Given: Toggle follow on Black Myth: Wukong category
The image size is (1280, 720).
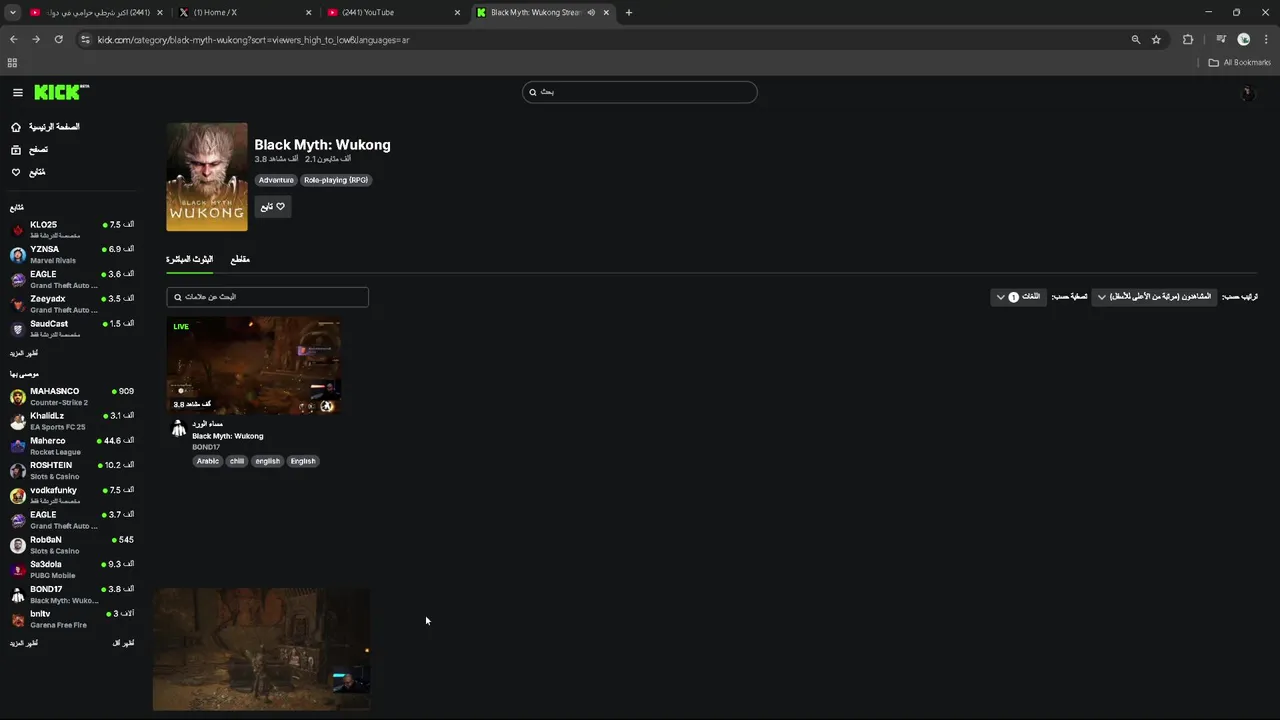Looking at the screenshot, I should click(x=272, y=206).
